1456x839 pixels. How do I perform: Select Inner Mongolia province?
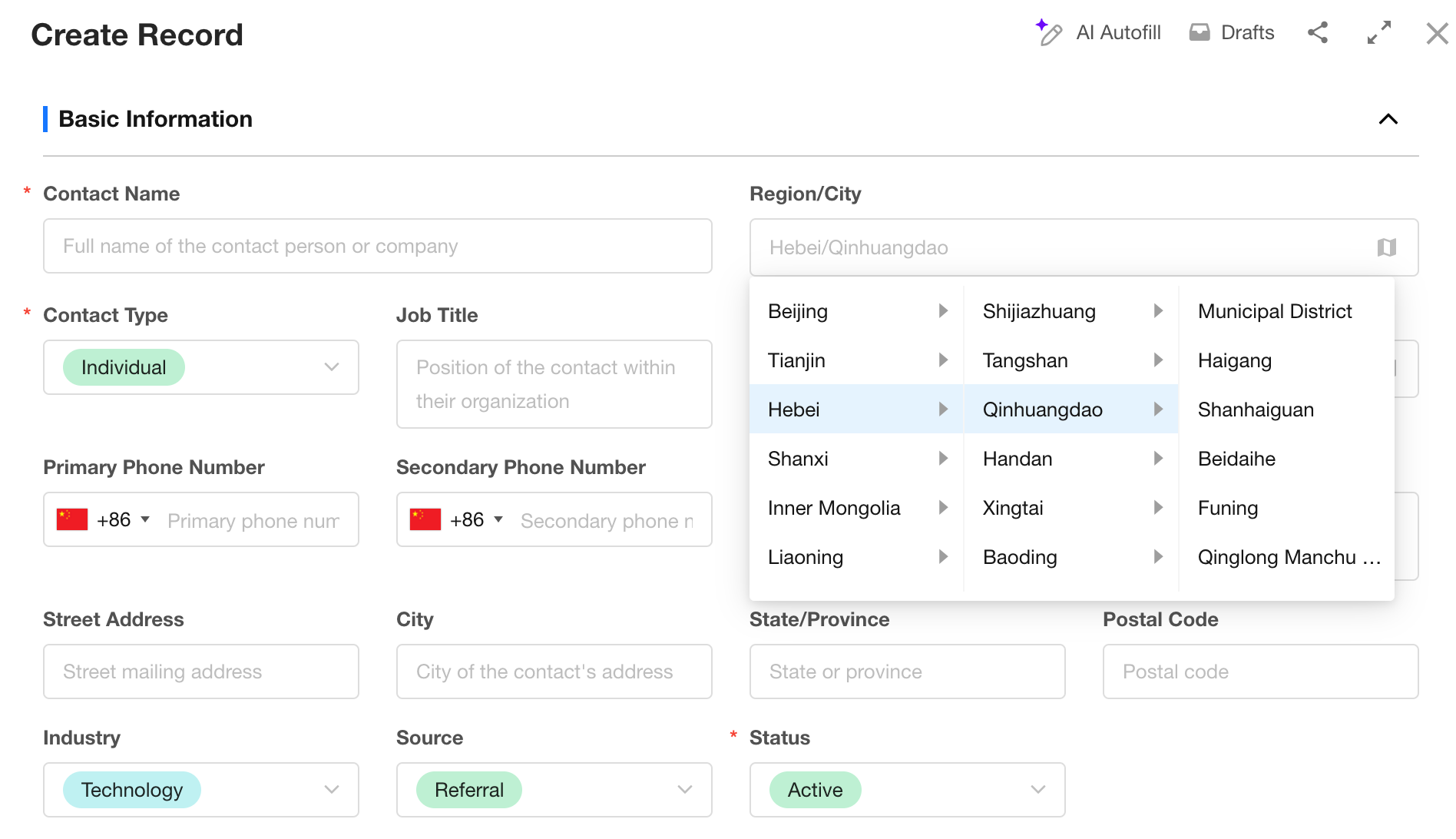pos(834,508)
